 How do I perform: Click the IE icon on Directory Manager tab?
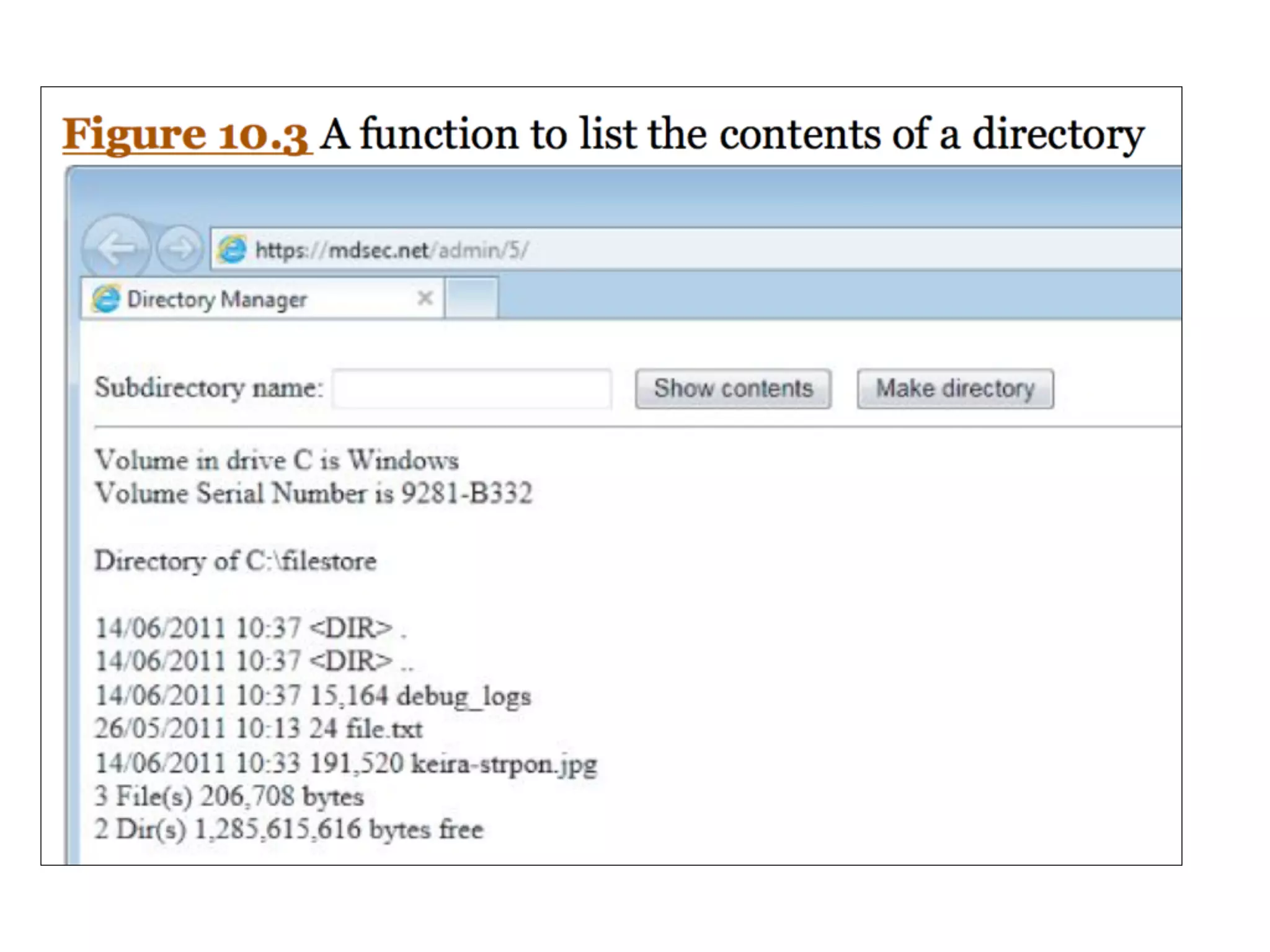[106, 299]
